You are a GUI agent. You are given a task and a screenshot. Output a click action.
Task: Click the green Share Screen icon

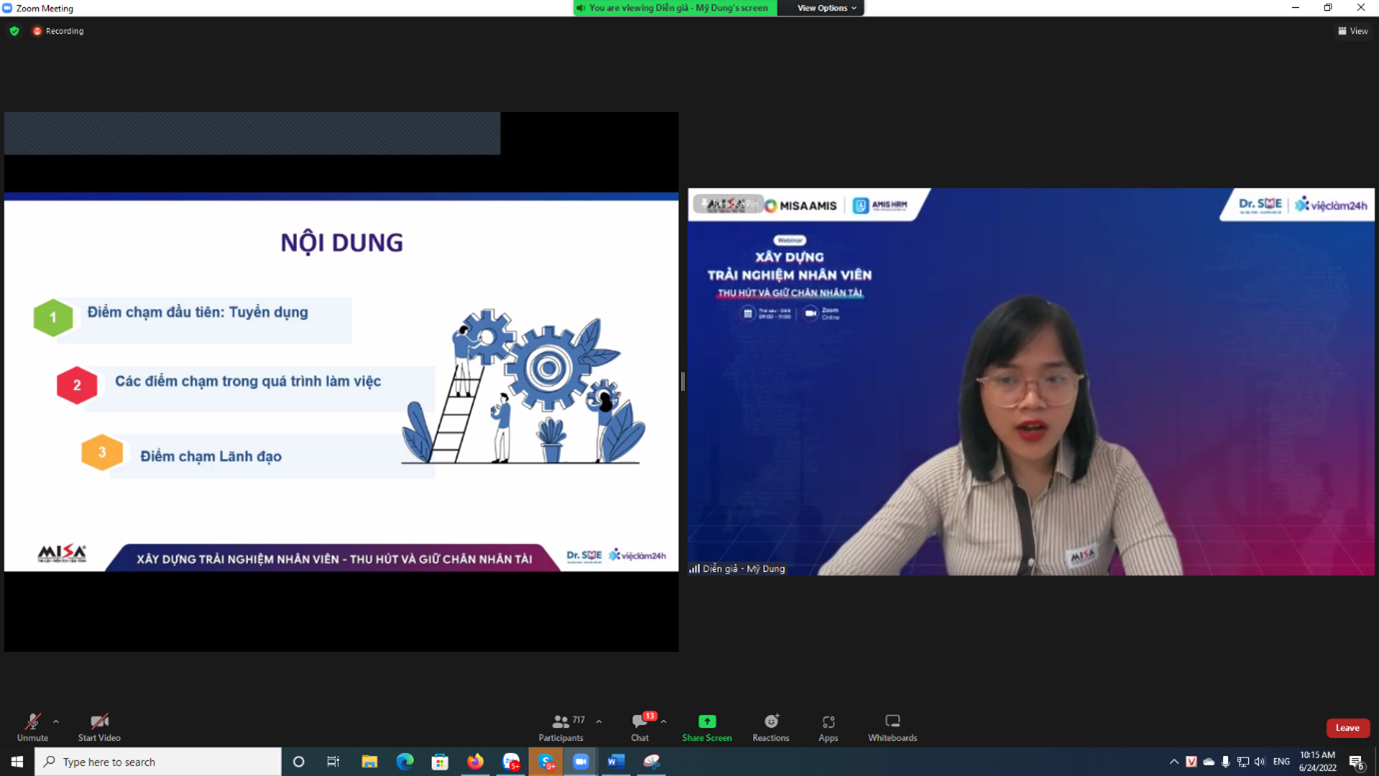click(707, 722)
